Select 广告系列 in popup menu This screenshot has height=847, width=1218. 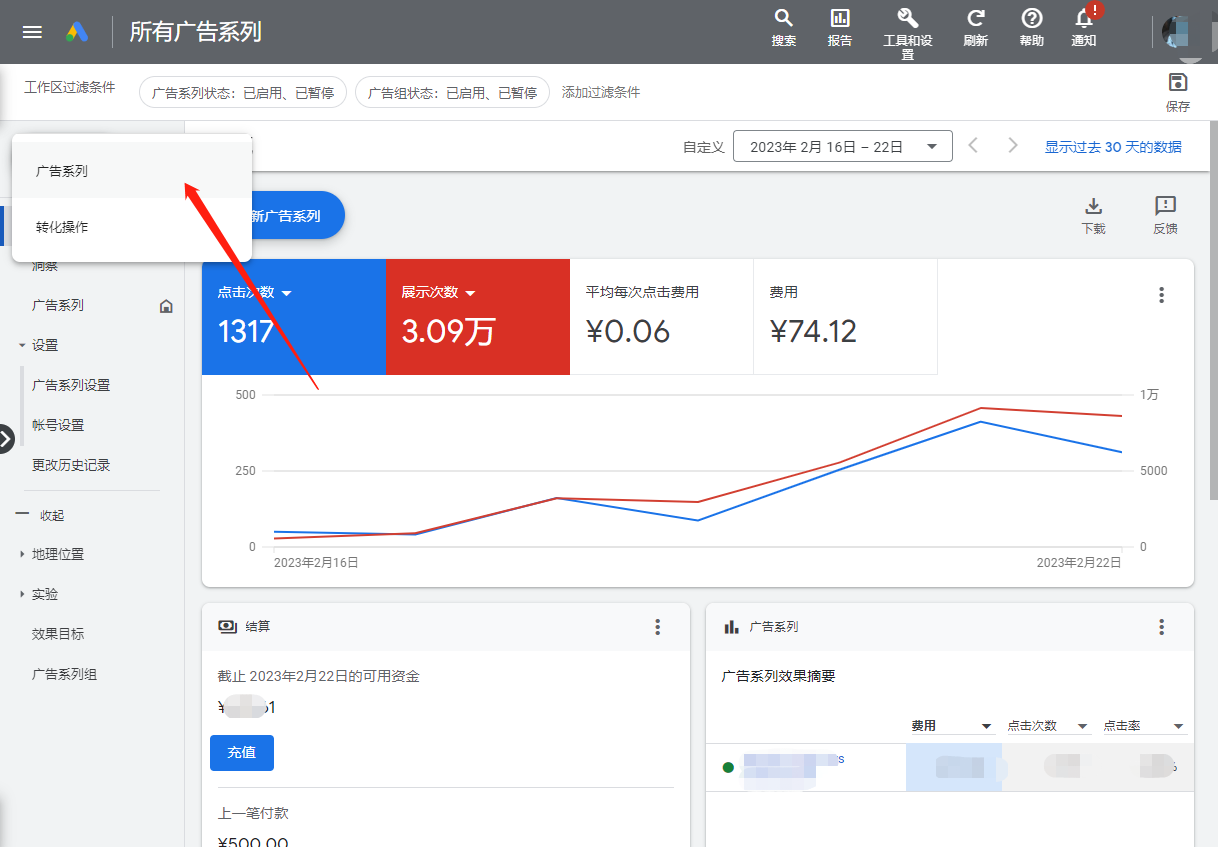point(131,171)
